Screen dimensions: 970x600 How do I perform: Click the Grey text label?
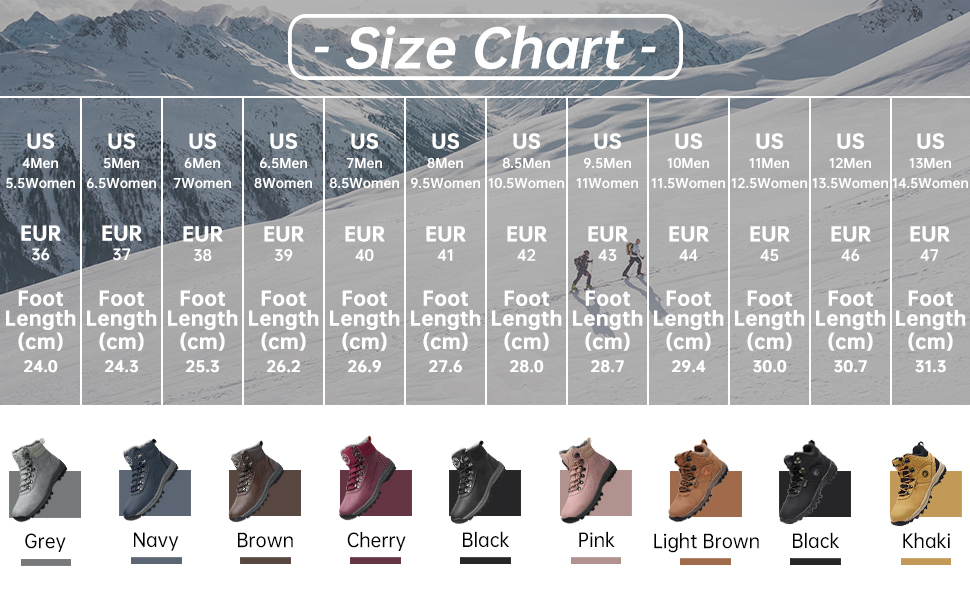click(x=45, y=542)
